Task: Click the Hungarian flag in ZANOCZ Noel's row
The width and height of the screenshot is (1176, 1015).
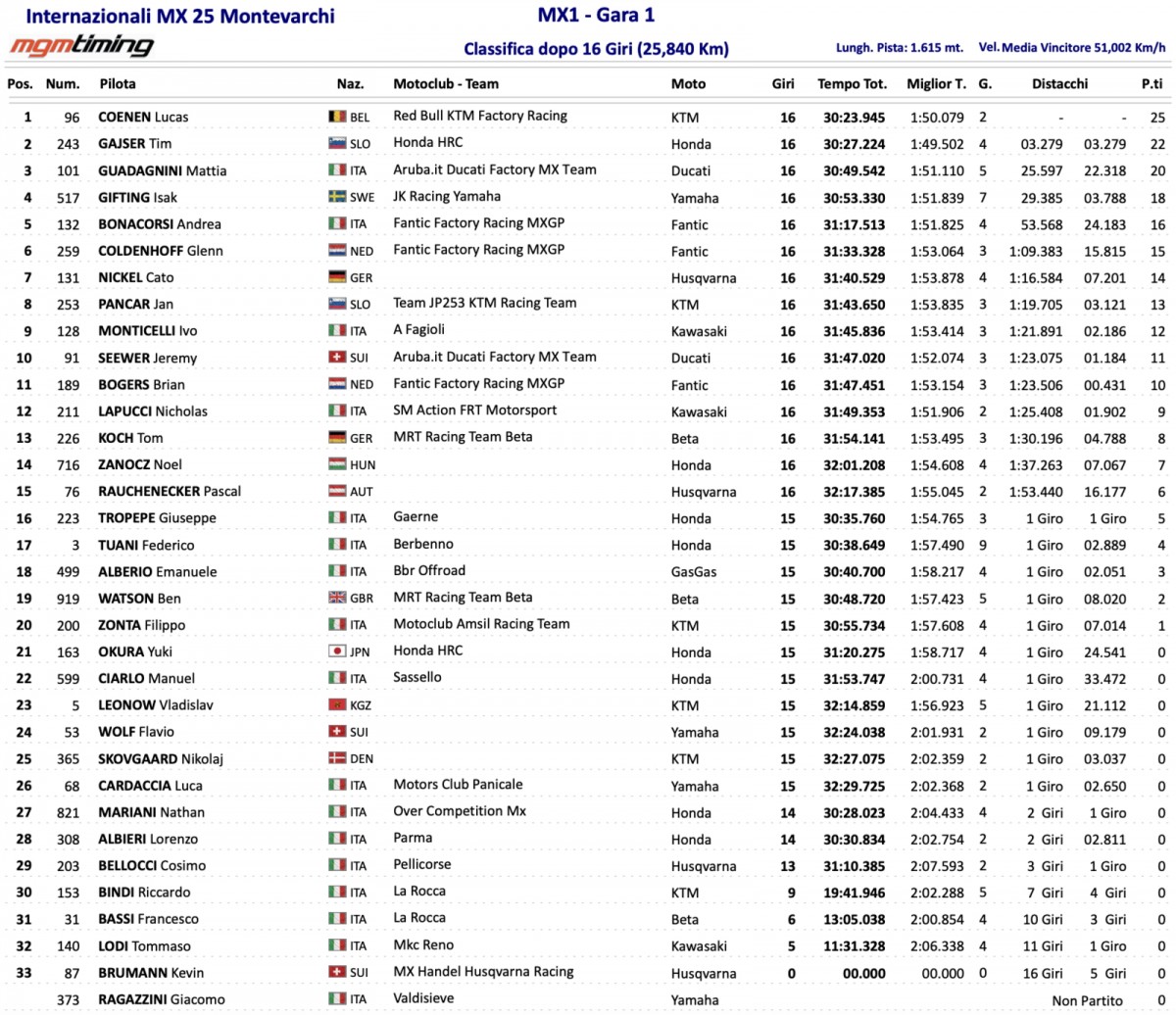Action: 337,464
